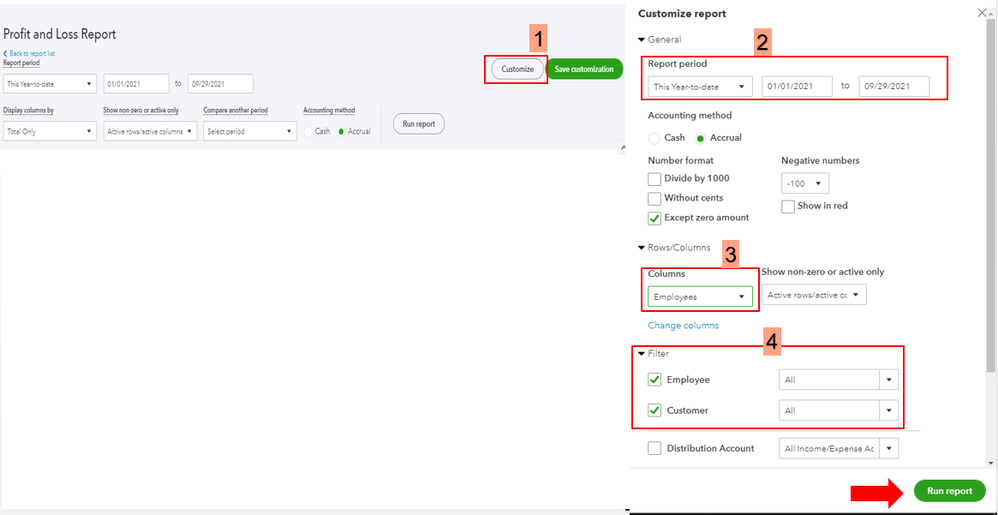Uncheck the Customer filter checkbox
The width and height of the screenshot is (998, 515).
click(655, 410)
